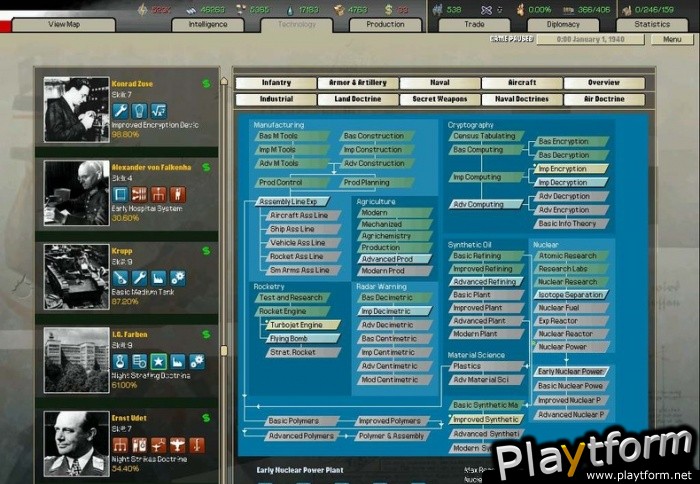
Task: Select the Assembly Line Exp technology
Action: (292, 202)
